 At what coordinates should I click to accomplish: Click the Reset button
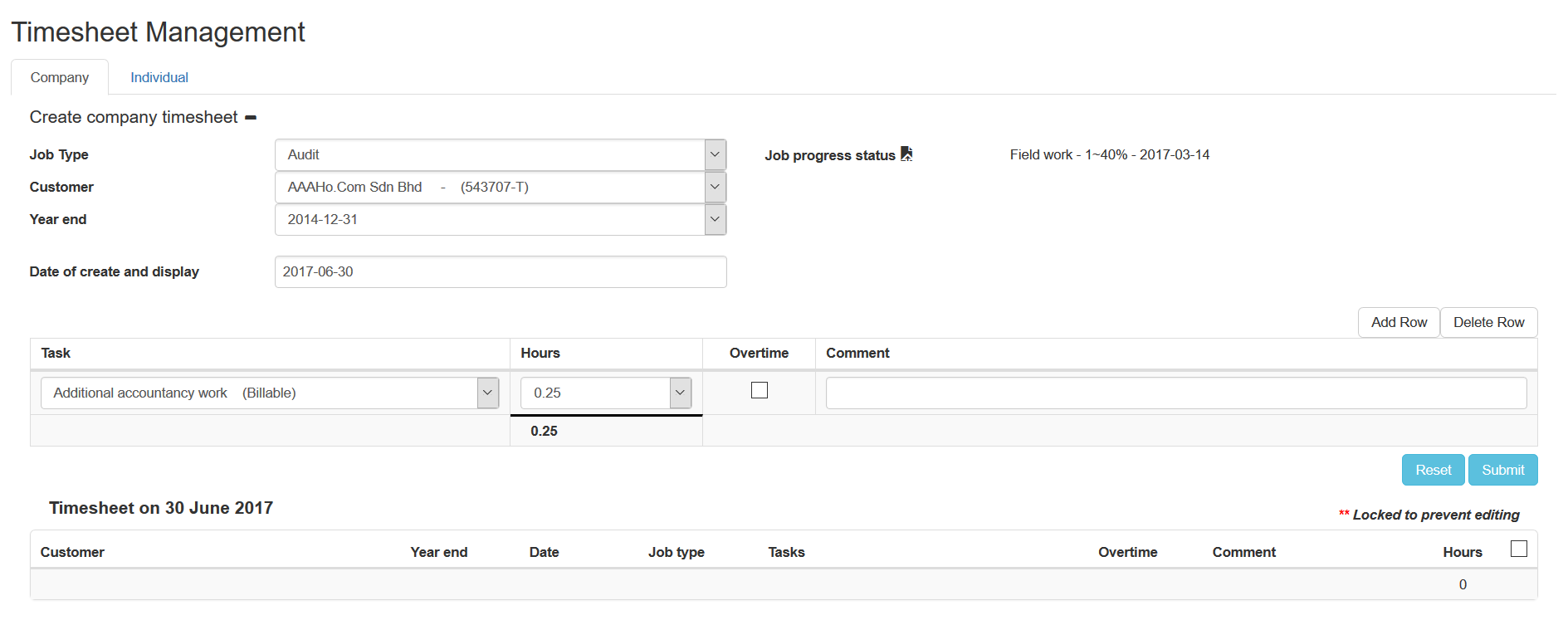pyautogui.click(x=1433, y=470)
